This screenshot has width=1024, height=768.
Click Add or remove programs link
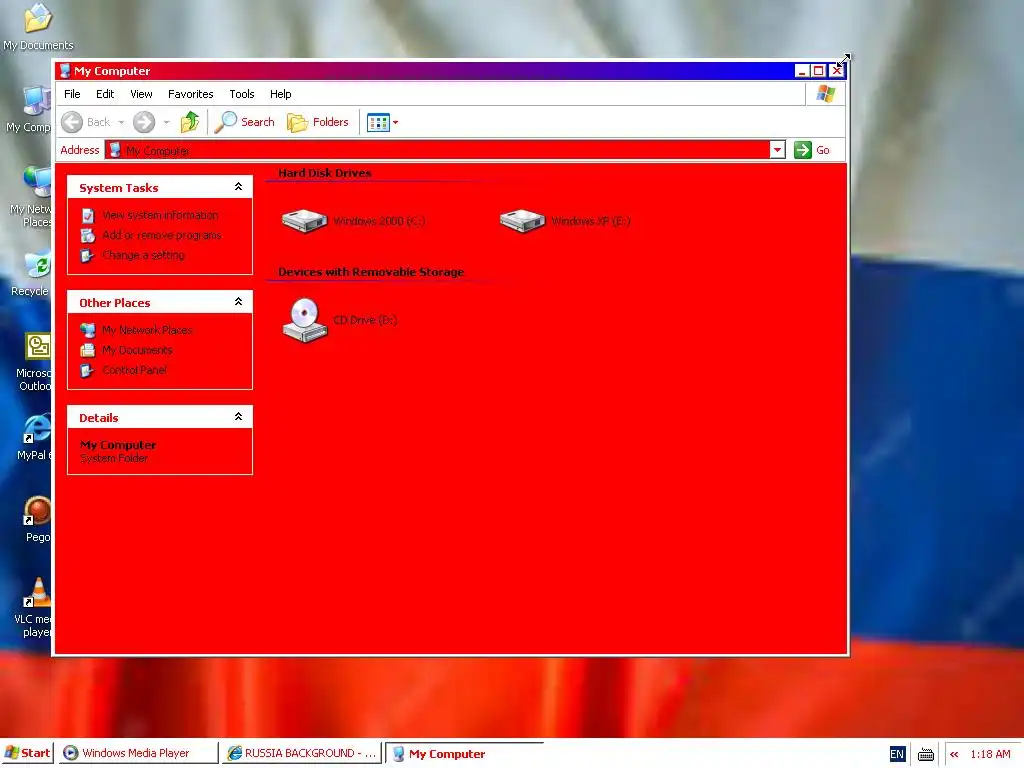point(161,235)
